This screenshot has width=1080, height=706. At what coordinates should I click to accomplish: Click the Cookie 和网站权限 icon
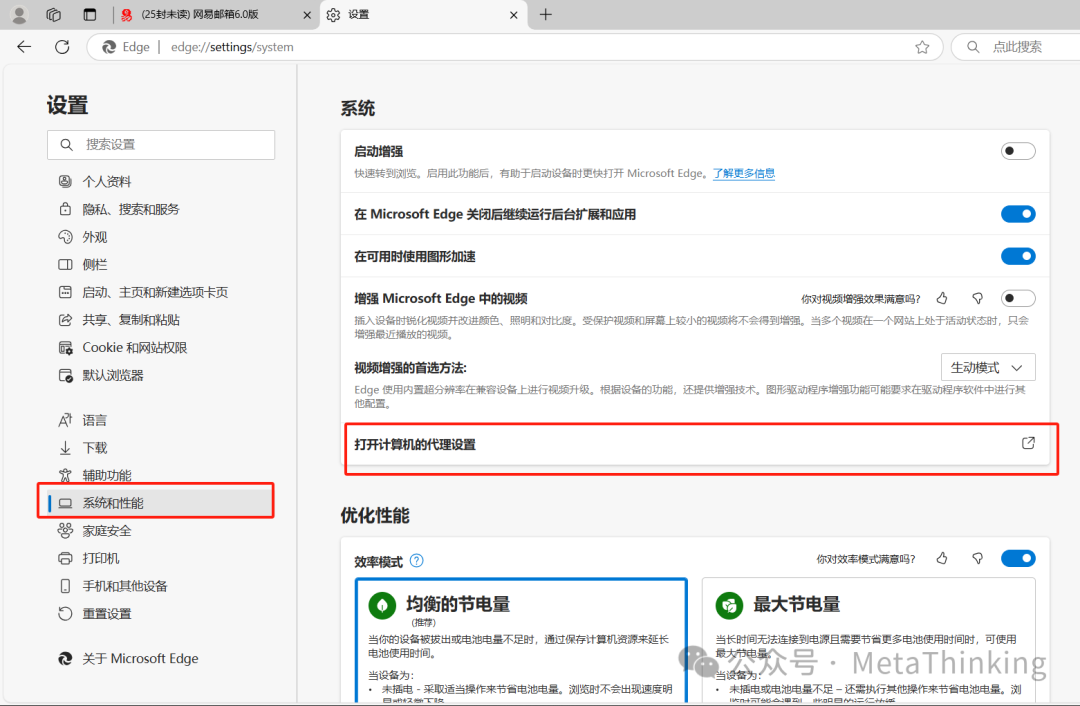(x=65, y=348)
